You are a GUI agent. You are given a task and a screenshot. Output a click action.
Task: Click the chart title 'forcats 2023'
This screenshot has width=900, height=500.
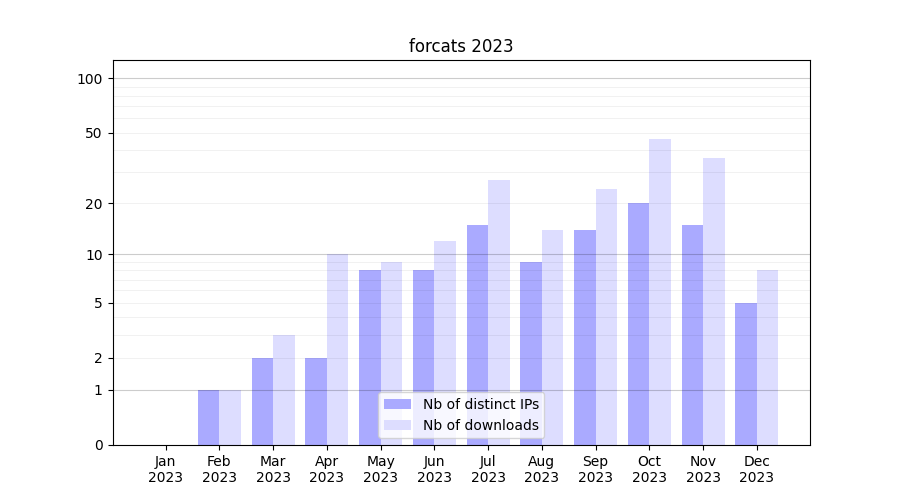pyautogui.click(x=461, y=46)
